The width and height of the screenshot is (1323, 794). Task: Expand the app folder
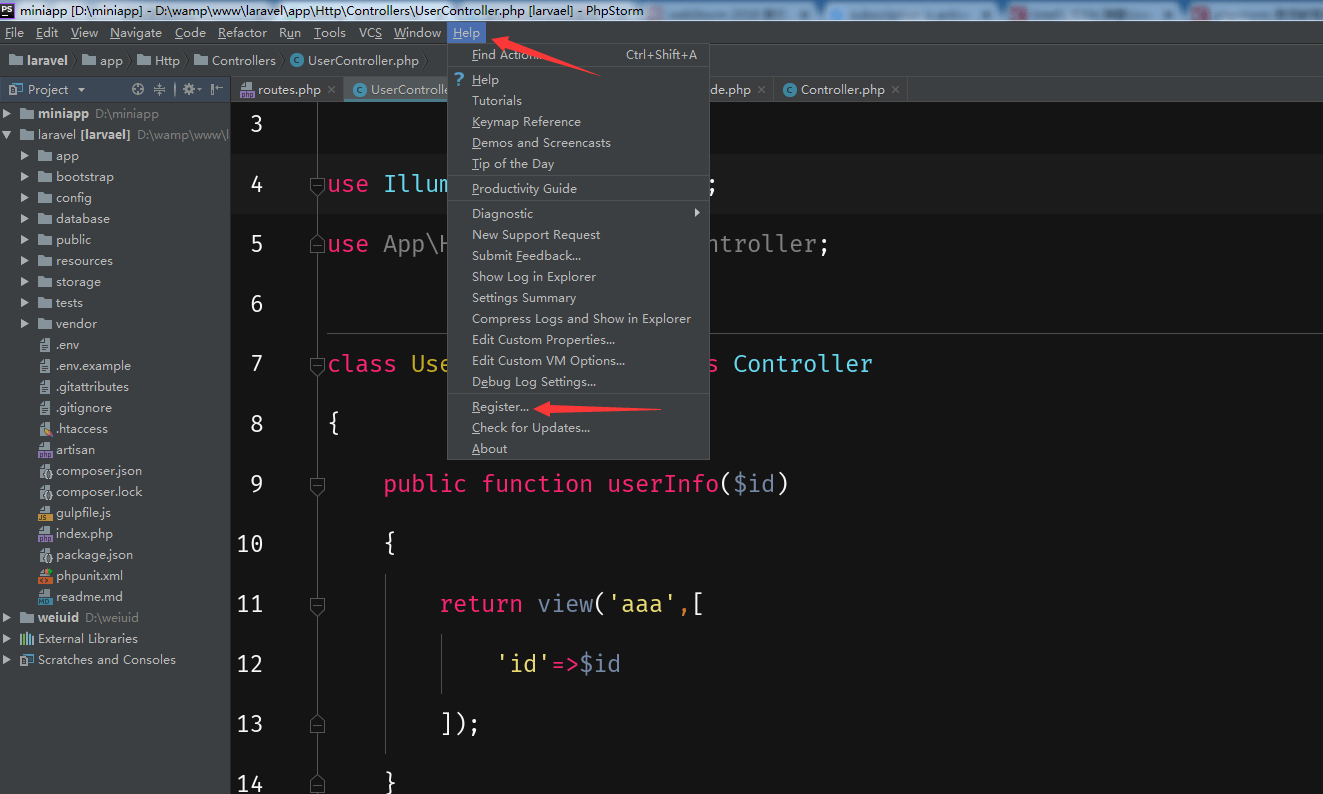pos(26,156)
